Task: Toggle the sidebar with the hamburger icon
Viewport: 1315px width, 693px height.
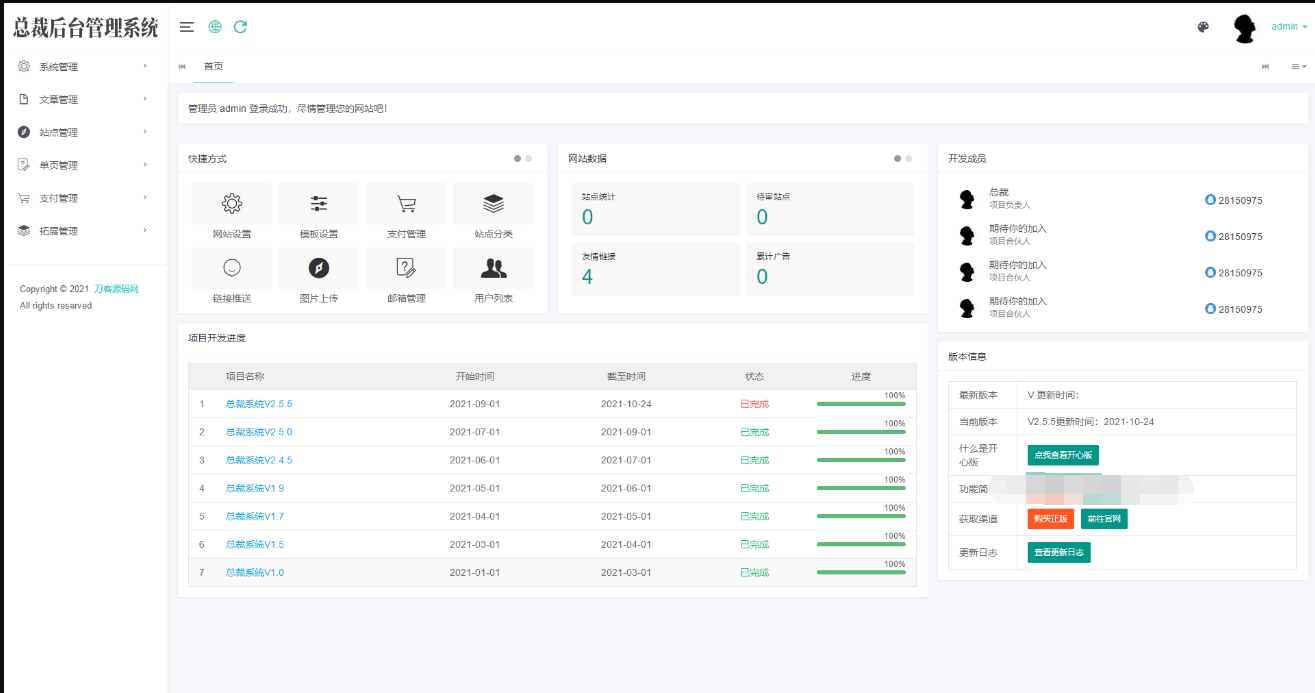Action: coord(187,27)
